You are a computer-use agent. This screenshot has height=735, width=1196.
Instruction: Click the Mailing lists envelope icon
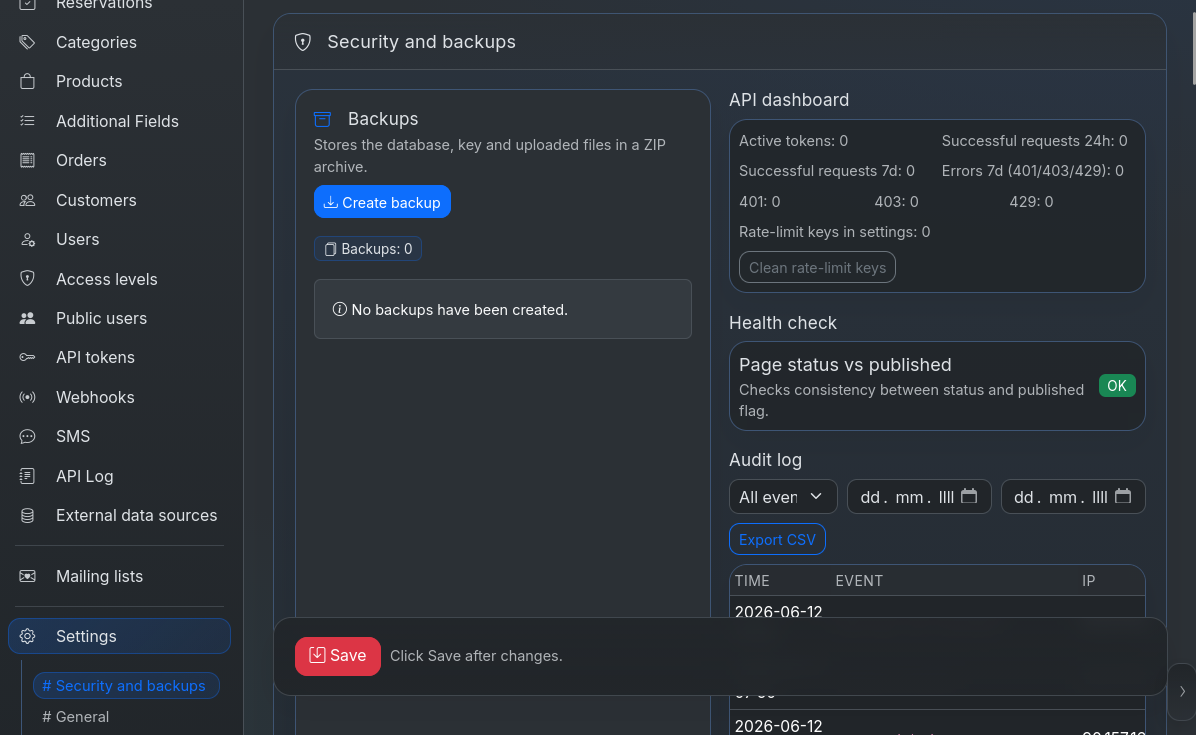pyautogui.click(x=27, y=576)
